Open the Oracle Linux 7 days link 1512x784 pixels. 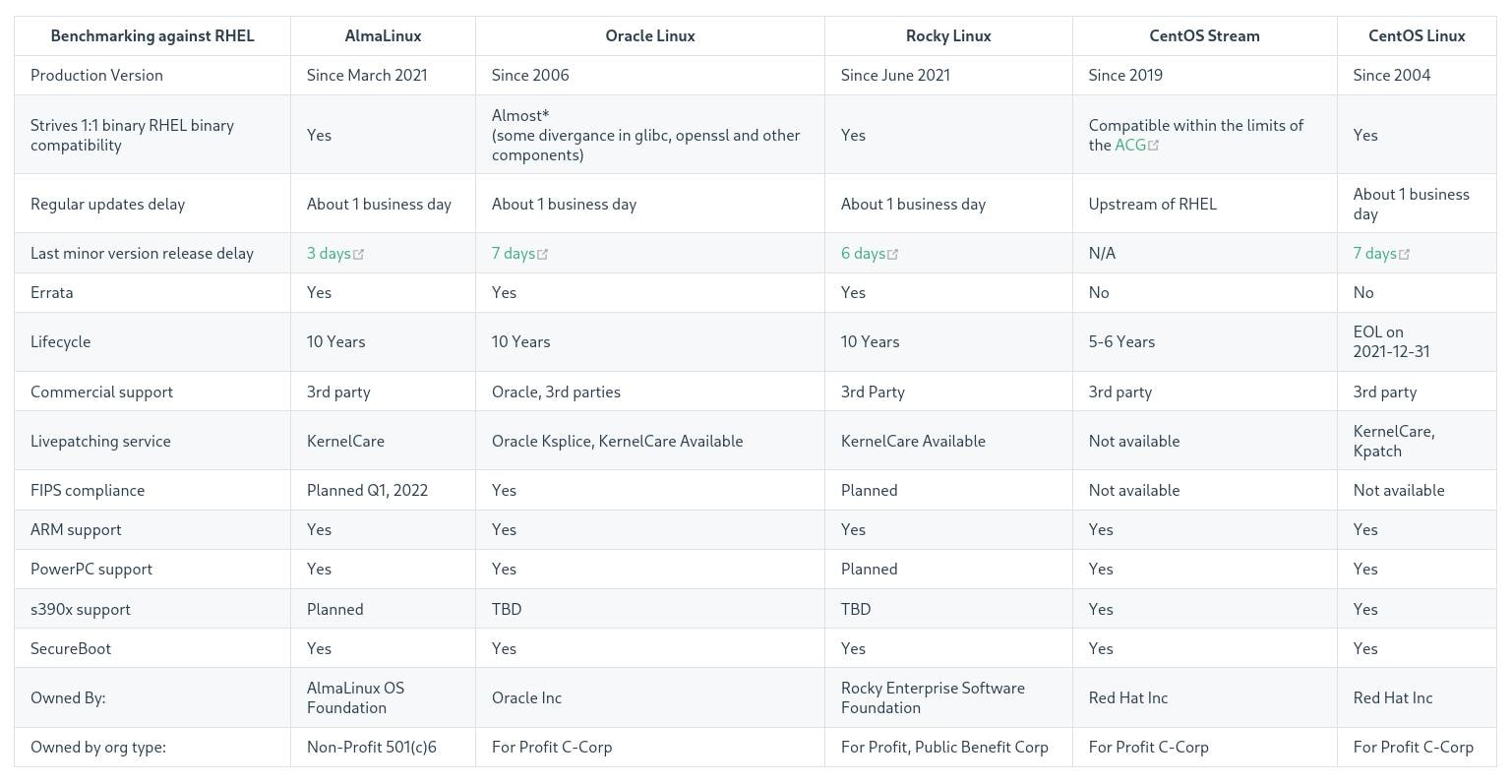tap(514, 253)
